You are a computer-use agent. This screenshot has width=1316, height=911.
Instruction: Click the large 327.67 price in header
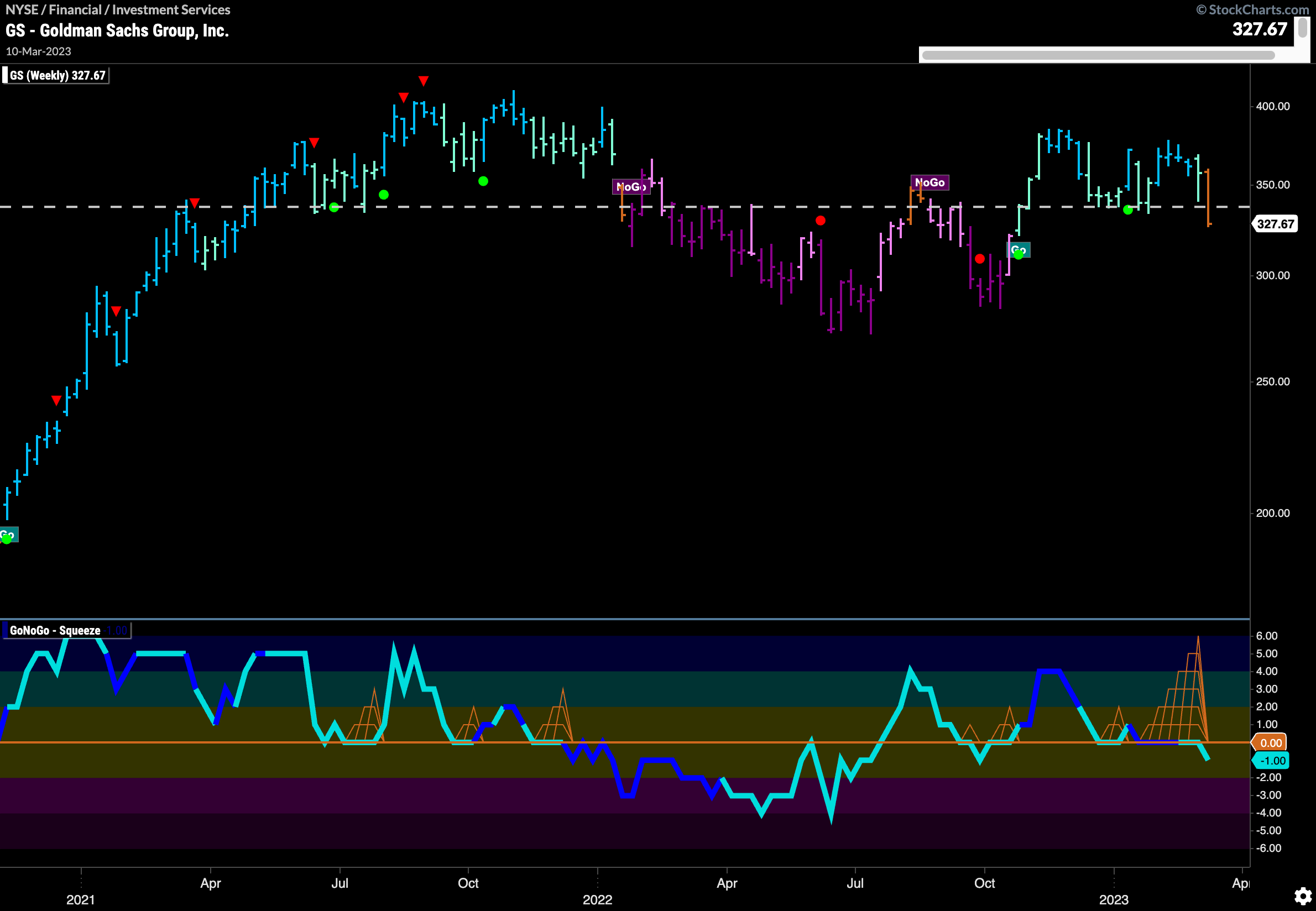(1260, 29)
